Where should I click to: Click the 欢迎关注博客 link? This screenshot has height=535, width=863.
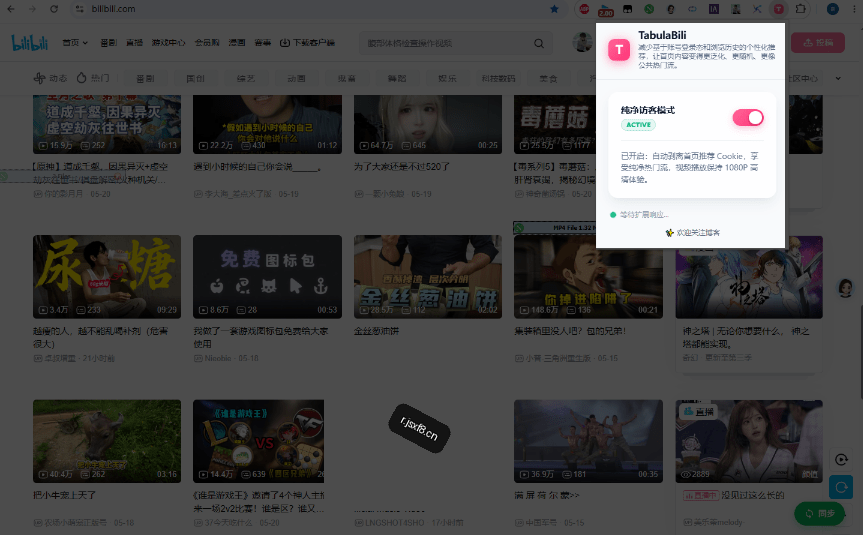pos(692,232)
